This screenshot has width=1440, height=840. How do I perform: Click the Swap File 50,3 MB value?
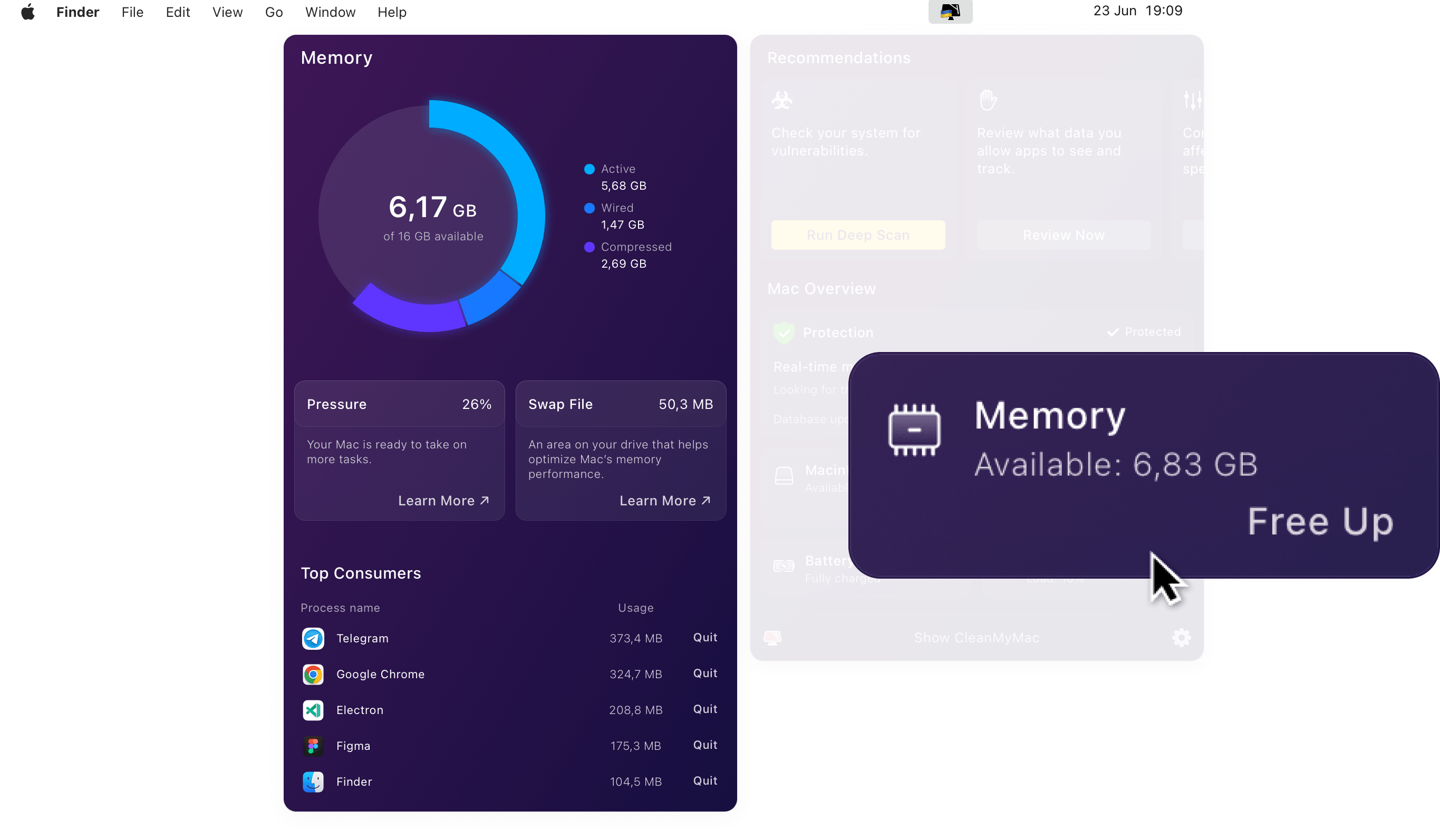(685, 404)
